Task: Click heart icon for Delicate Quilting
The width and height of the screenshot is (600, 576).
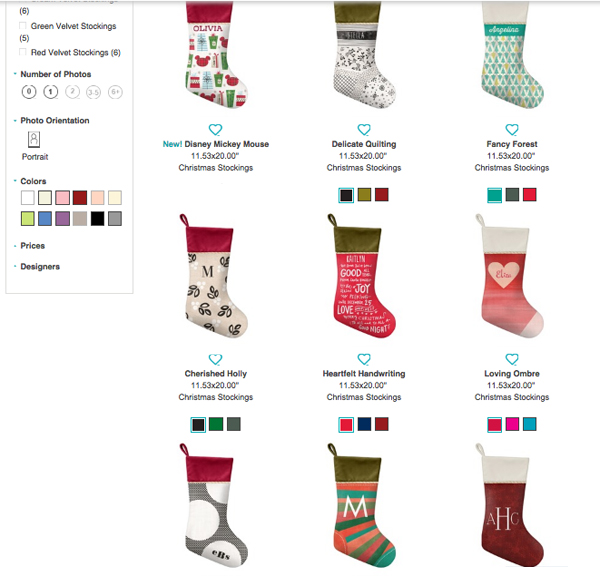Action: [x=364, y=129]
